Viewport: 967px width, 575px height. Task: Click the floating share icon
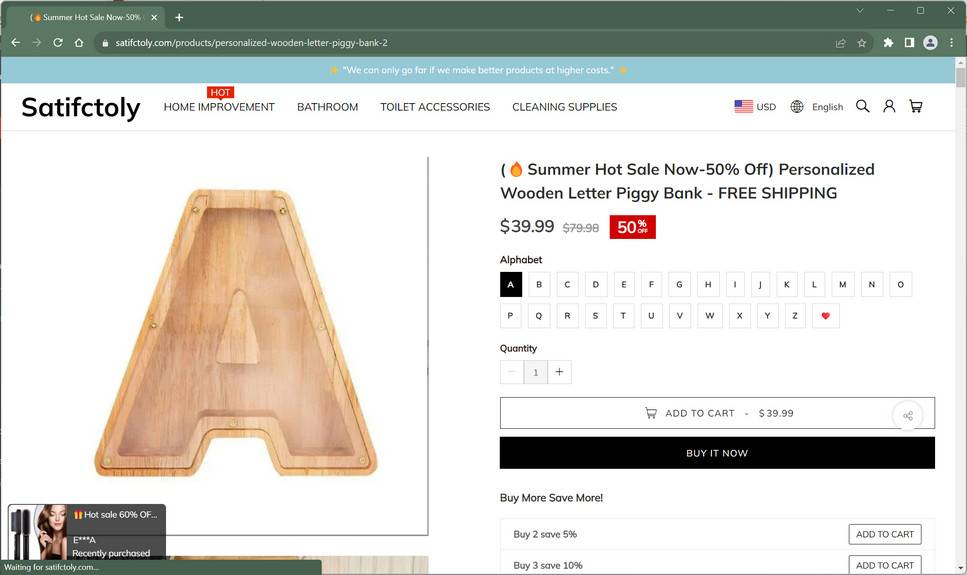(908, 415)
